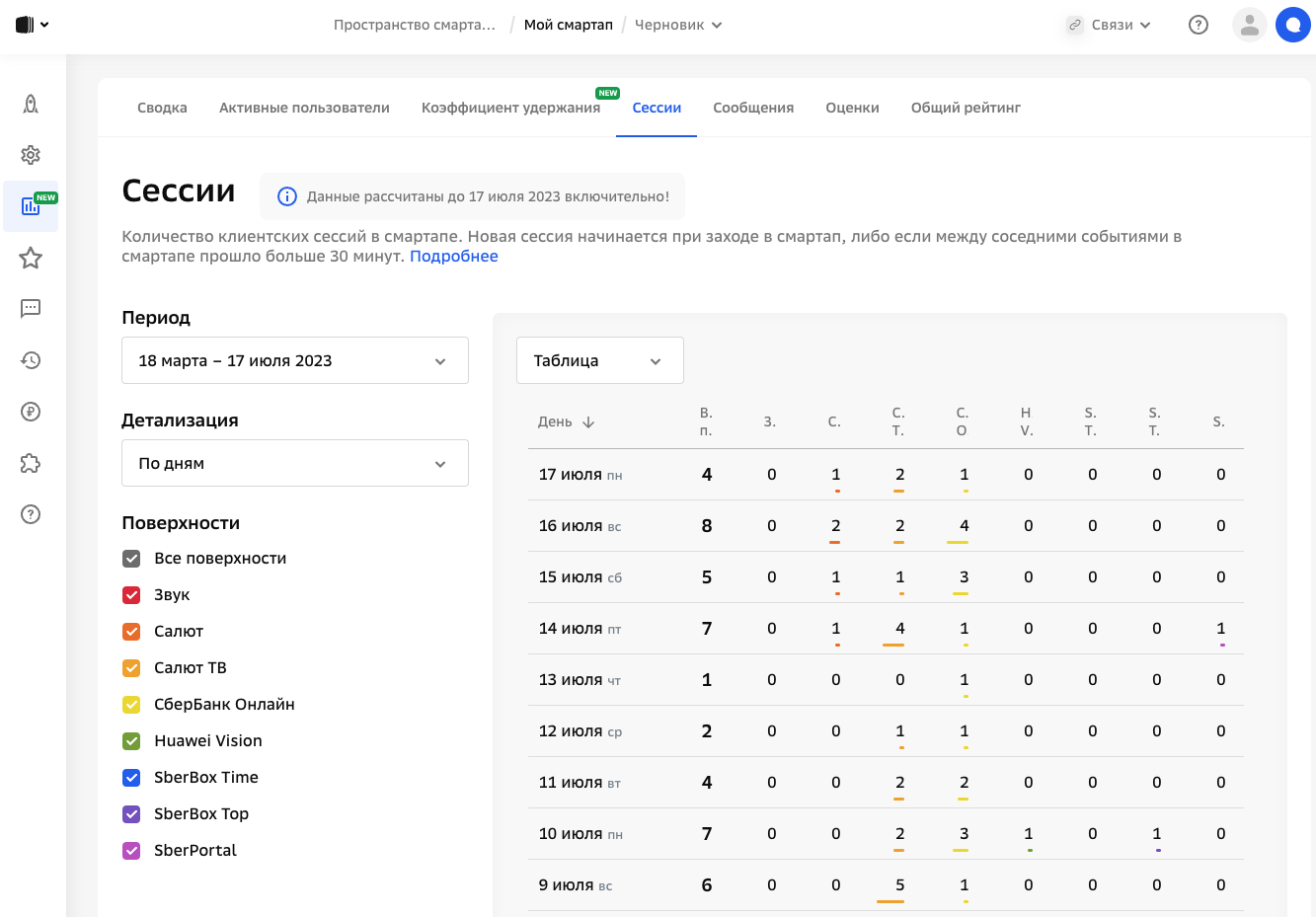The image size is (1316, 917).
Task: Uncheck the Салют surface checkbox
Action: tap(131, 632)
